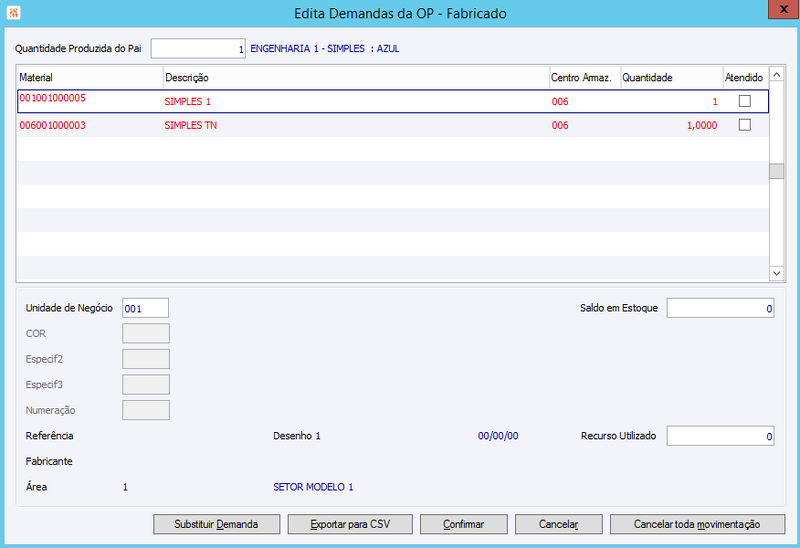Screen dimensions: 800x548
Task: Click the SETOR MODELO 1 text
Action: 313,487
